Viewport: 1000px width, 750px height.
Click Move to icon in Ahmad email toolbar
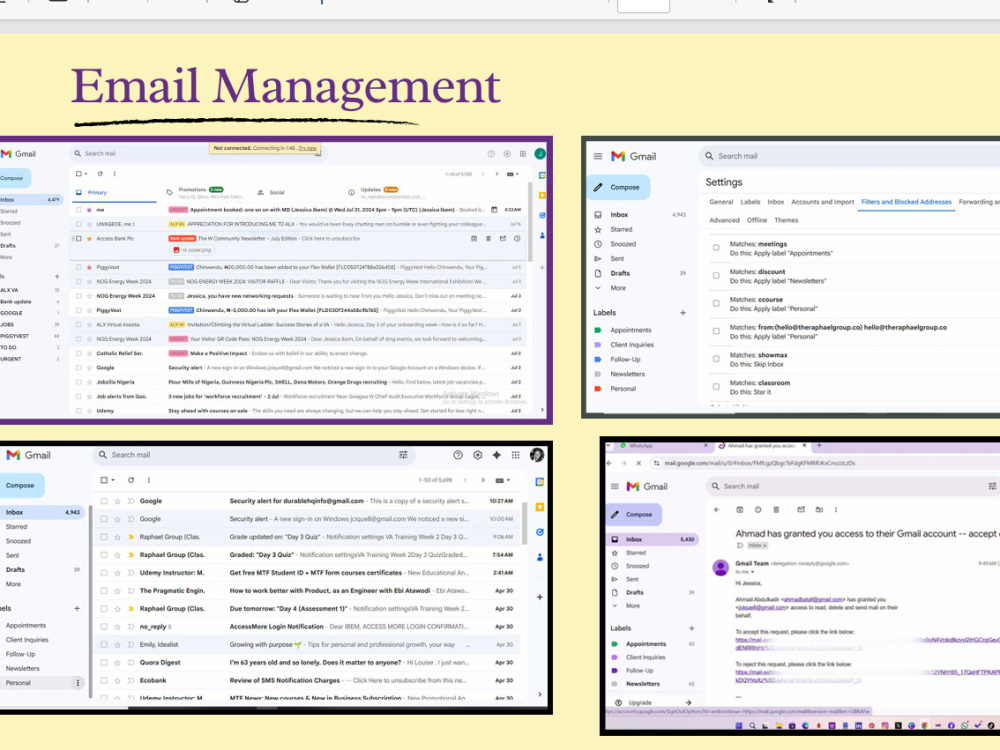[819, 510]
